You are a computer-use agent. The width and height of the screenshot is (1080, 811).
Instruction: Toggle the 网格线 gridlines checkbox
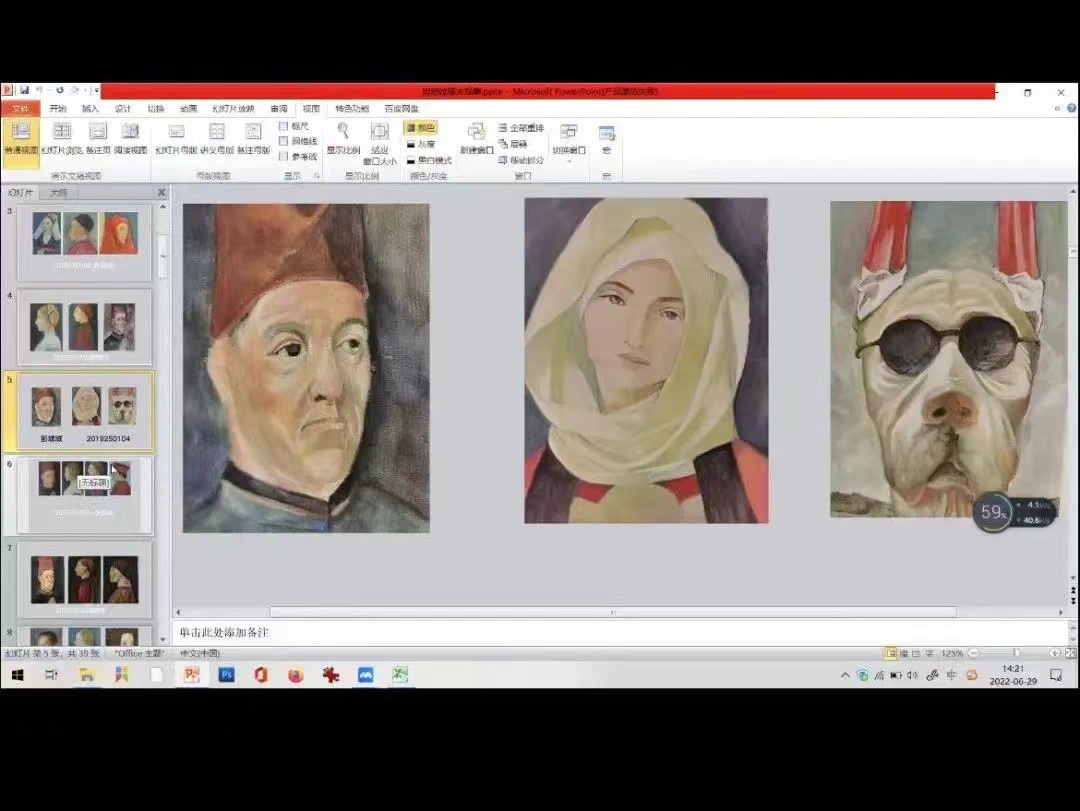coord(284,141)
